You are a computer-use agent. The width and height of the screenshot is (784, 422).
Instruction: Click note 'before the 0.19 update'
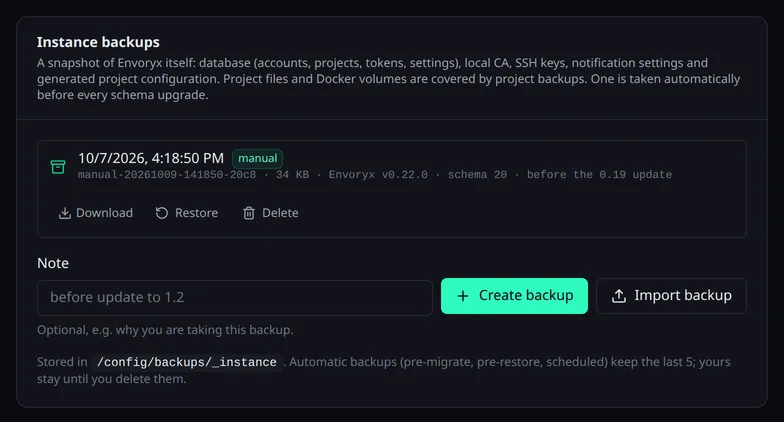[599, 175]
